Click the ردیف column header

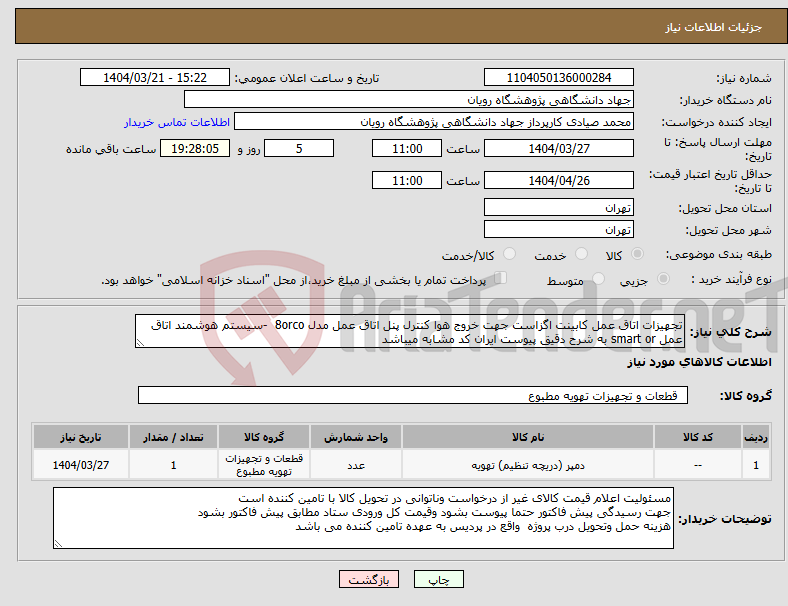click(x=756, y=437)
